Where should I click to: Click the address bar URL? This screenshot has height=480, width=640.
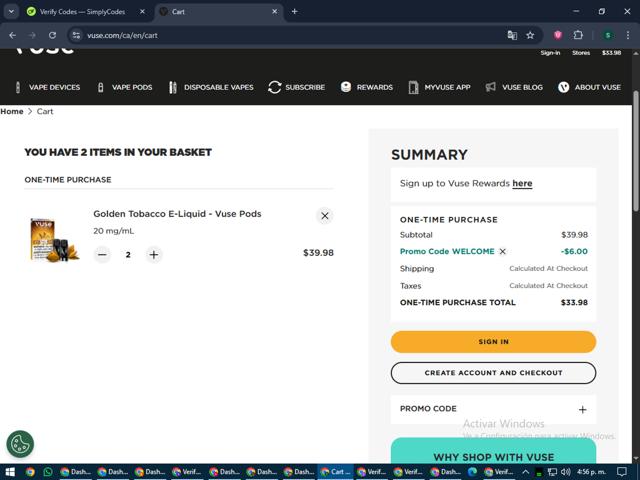tap(122, 36)
